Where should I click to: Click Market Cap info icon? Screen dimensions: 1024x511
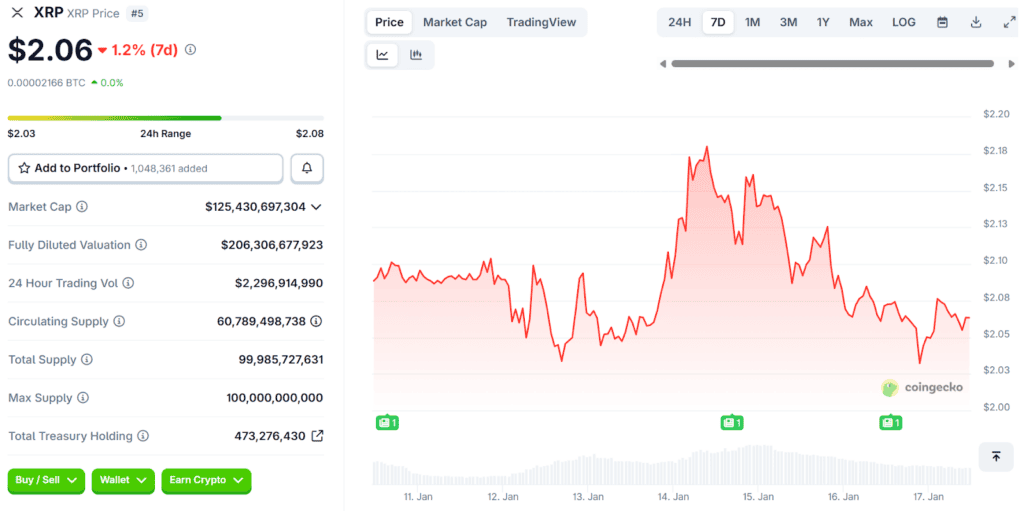click(82, 207)
